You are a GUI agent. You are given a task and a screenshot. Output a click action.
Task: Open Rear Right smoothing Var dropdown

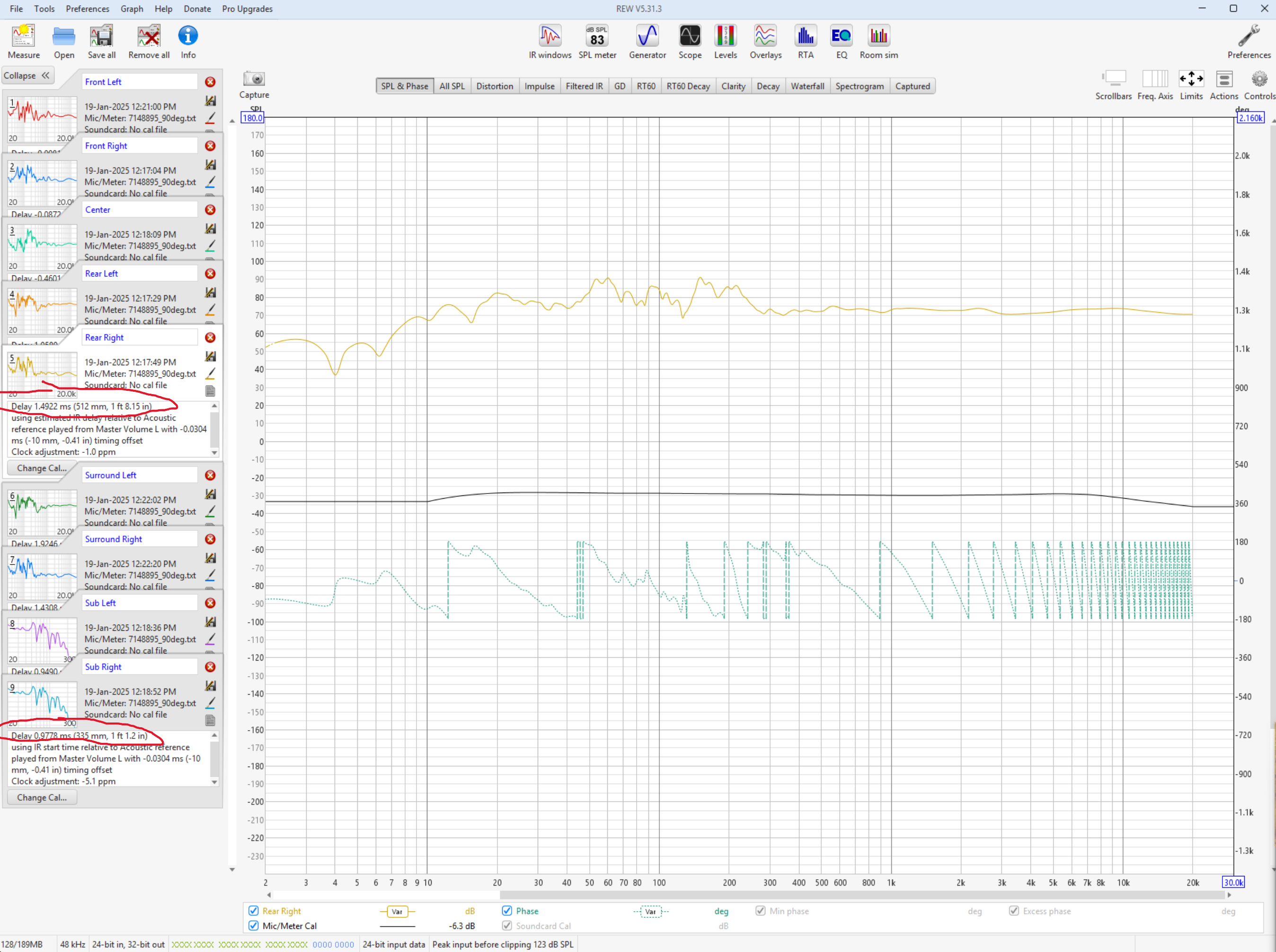coord(397,911)
